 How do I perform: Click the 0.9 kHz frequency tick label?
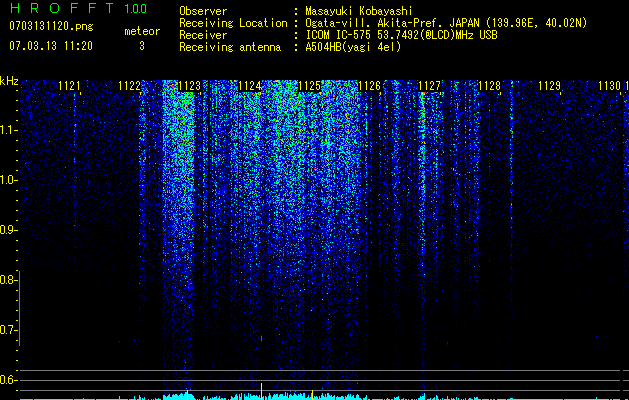point(7,230)
